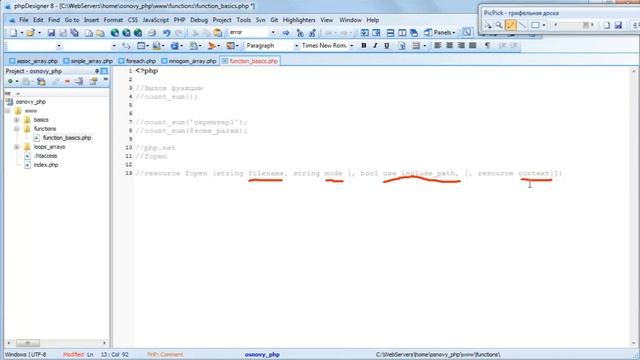This screenshot has height=360, width=640.
Task: Open the Paragraph style dropdown
Action: [x=296, y=46]
